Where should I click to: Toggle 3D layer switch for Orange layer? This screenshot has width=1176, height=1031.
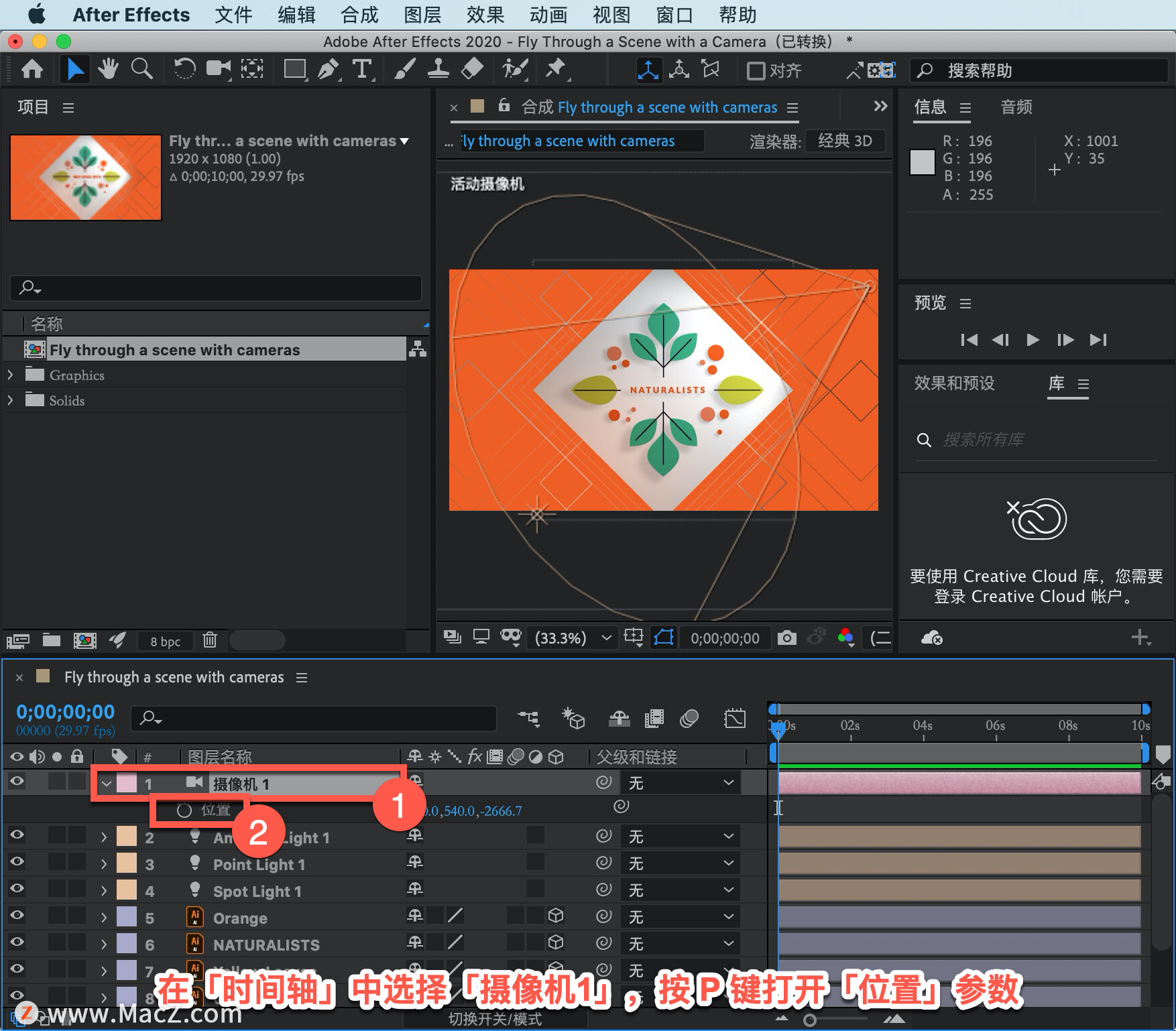[556, 916]
